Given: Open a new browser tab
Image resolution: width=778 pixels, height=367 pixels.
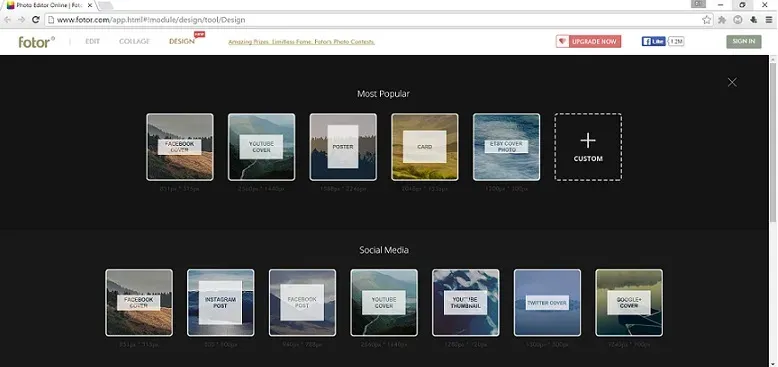Looking at the screenshot, I should (x=105, y=5).
